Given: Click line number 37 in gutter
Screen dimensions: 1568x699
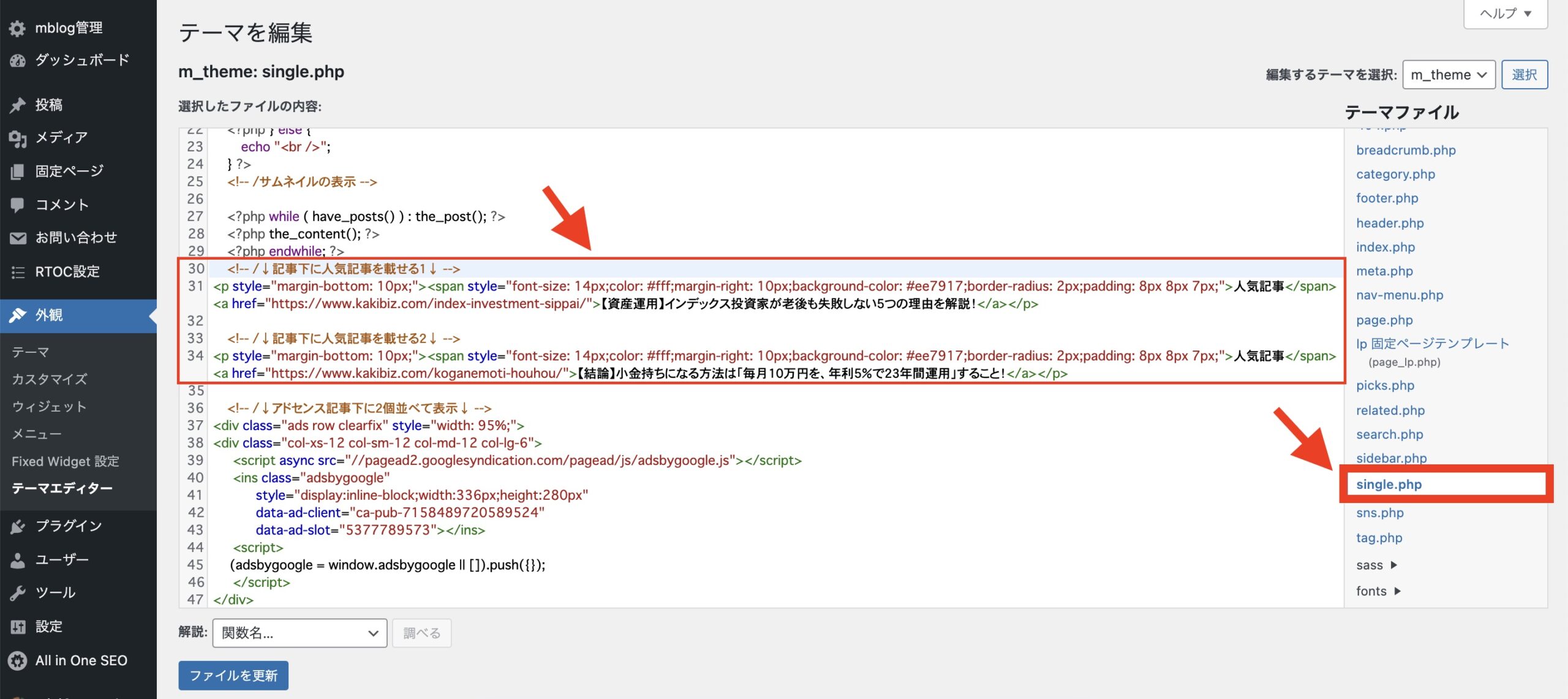Looking at the screenshot, I should (195, 426).
